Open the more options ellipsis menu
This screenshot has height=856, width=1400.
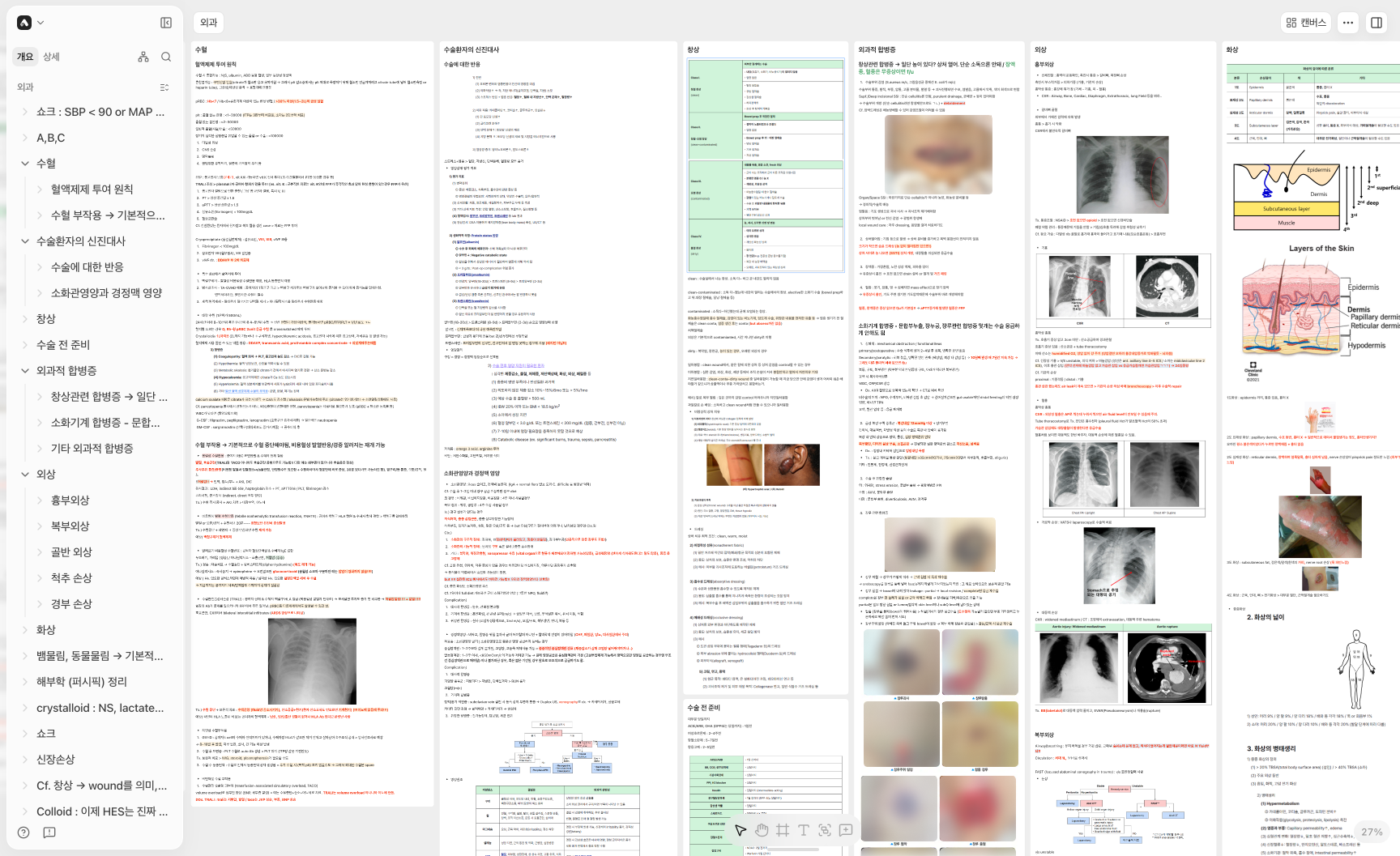[1348, 23]
